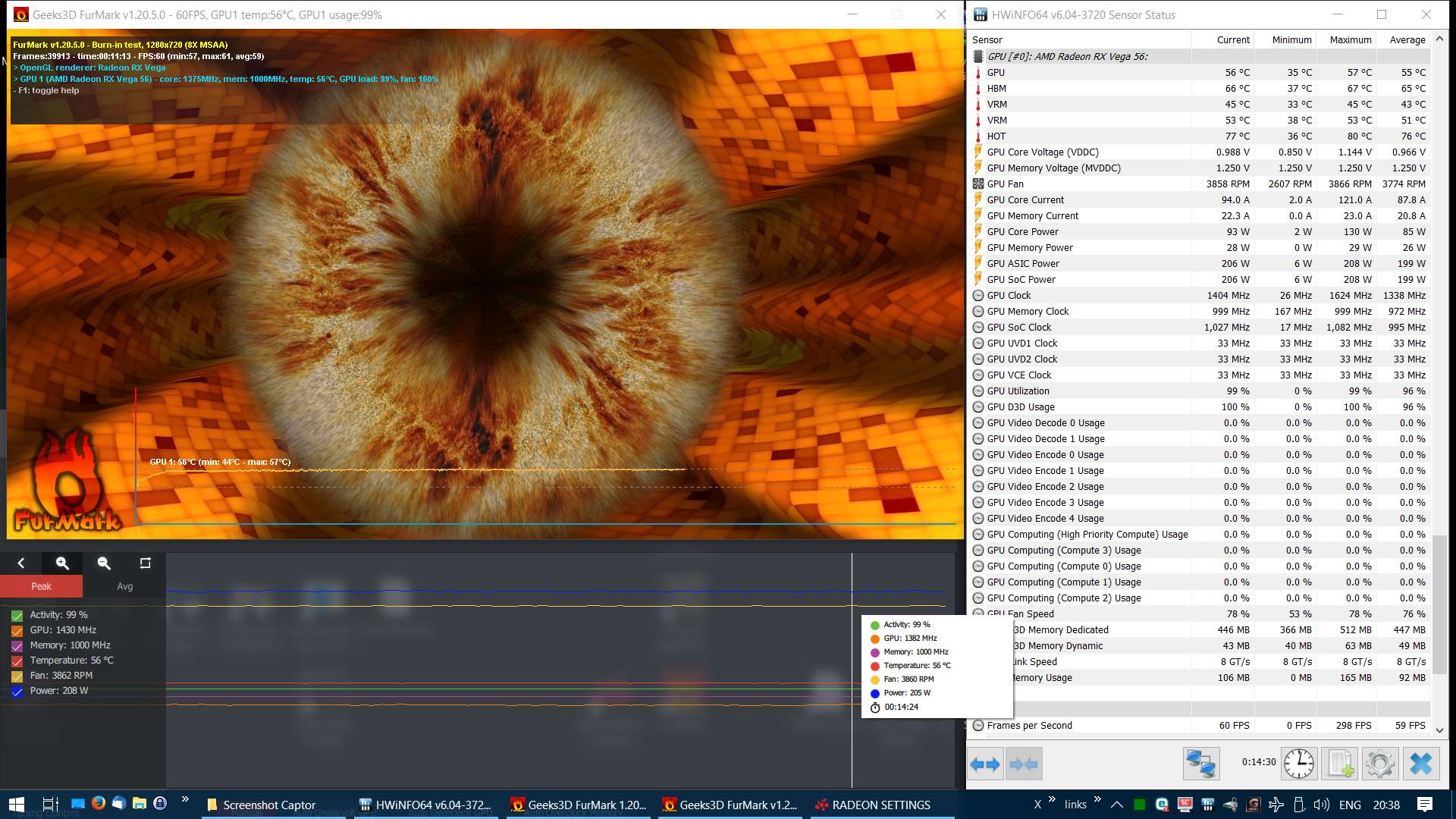Click the GPU Fan sensor row icon
Image resolution: width=1456 pixels, height=819 pixels.
tap(978, 184)
